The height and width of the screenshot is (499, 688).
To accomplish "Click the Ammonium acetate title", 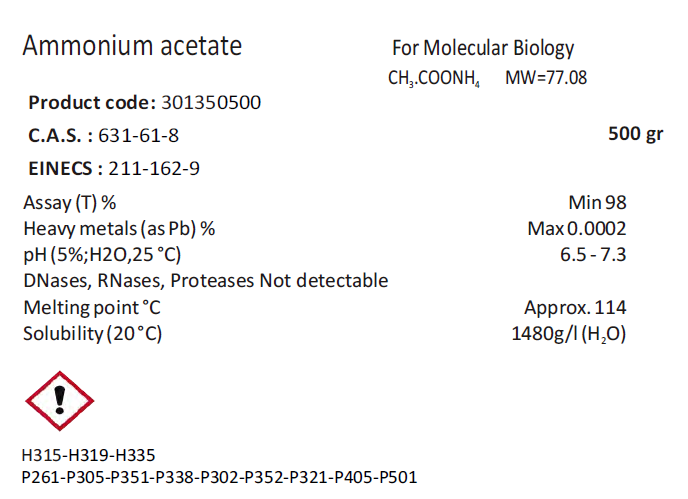I will pyautogui.click(x=132, y=46).
